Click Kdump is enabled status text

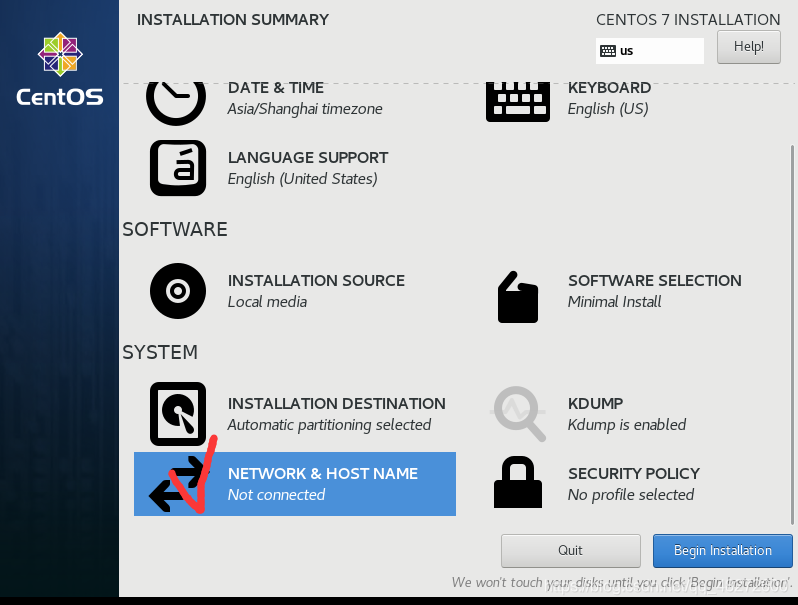(626, 425)
